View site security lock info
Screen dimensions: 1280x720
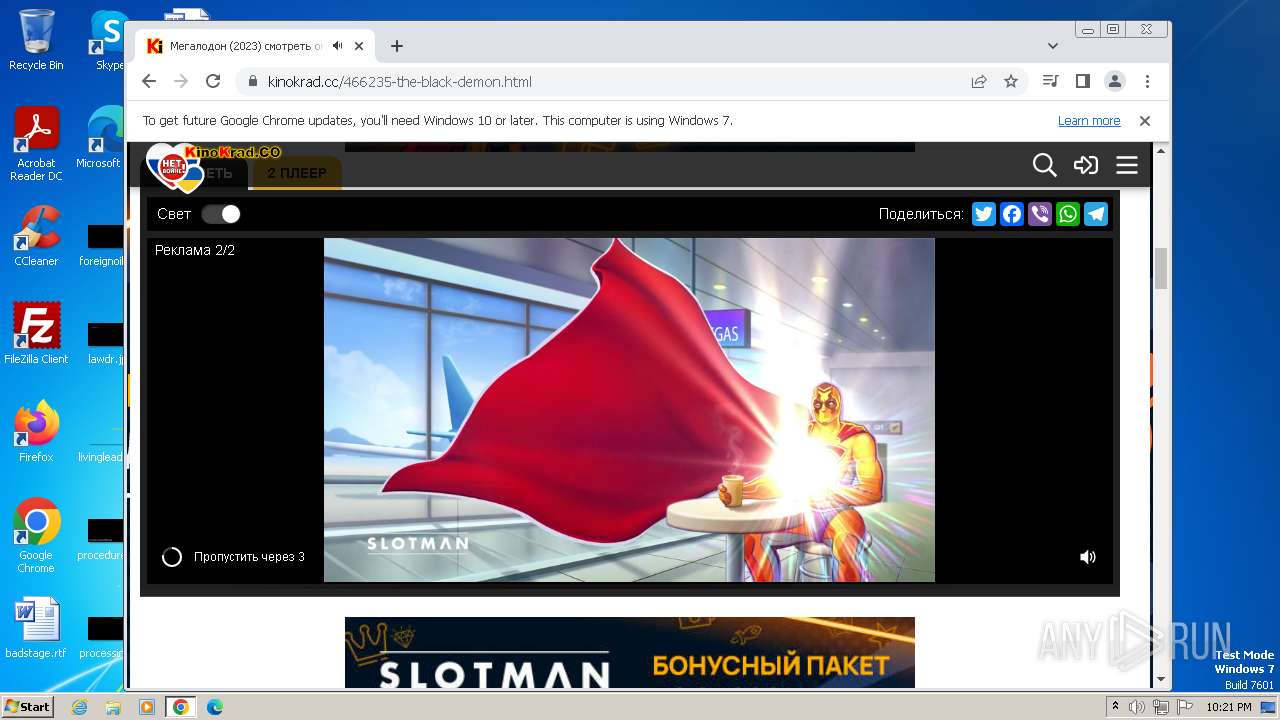pyautogui.click(x=252, y=82)
